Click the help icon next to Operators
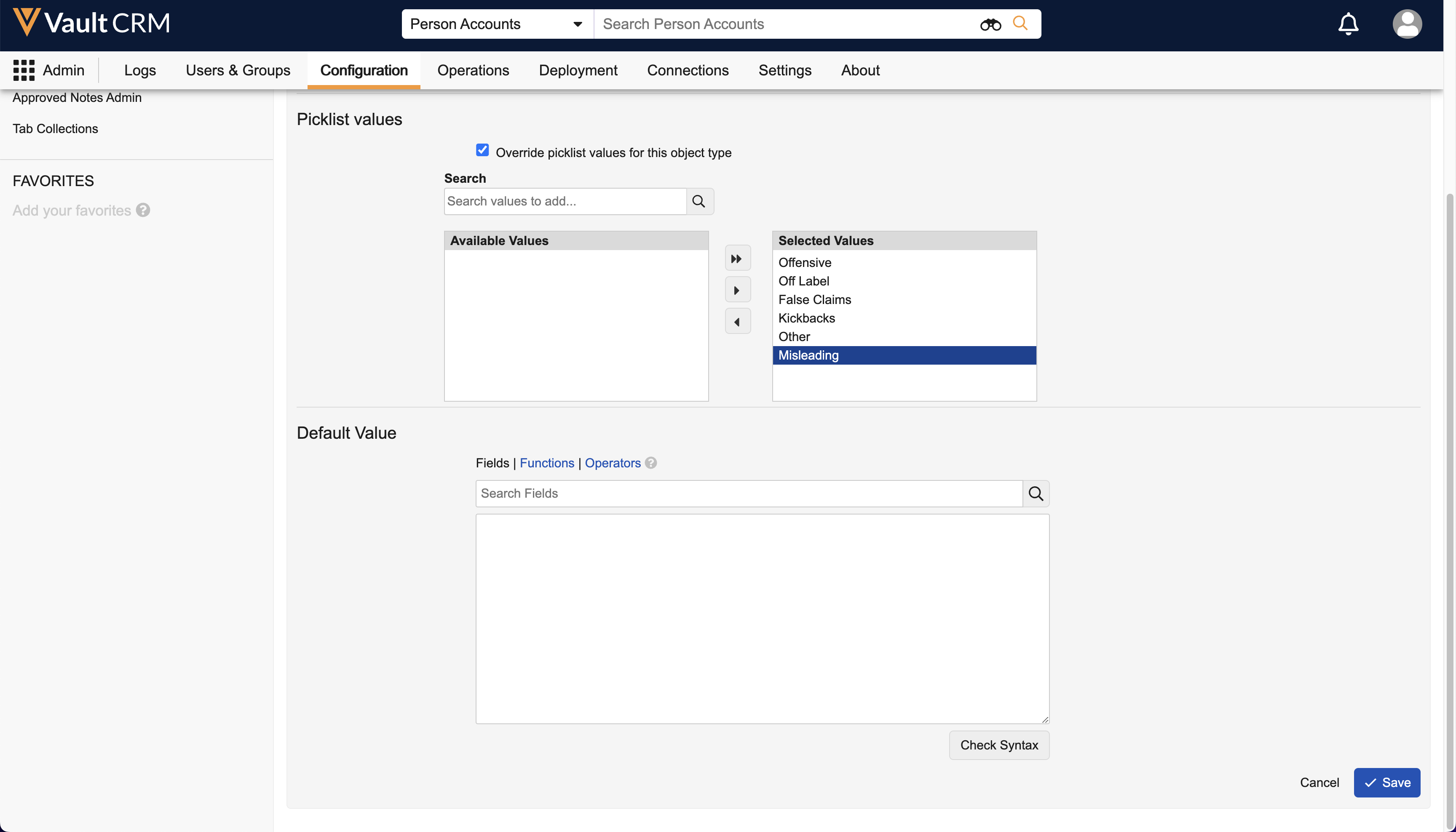The height and width of the screenshot is (832, 1456). coord(650,463)
